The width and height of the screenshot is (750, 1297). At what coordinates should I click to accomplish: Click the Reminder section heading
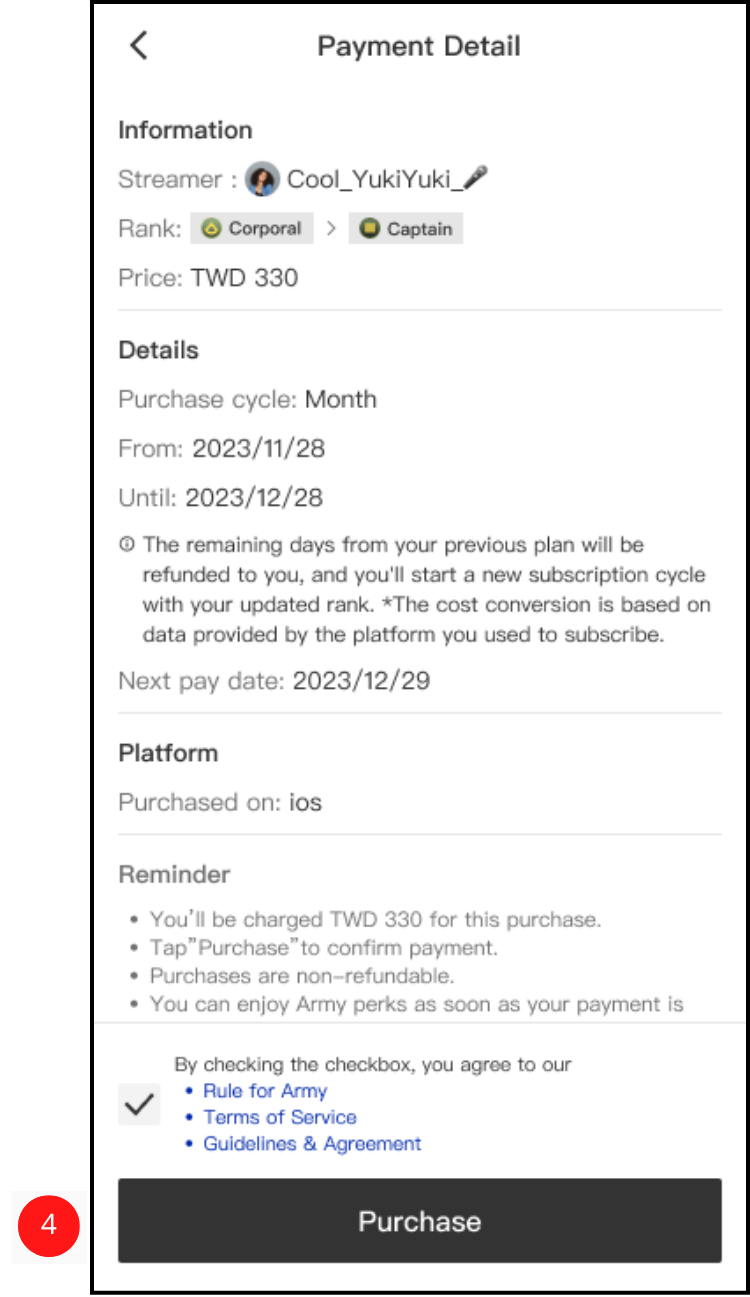[x=174, y=874]
